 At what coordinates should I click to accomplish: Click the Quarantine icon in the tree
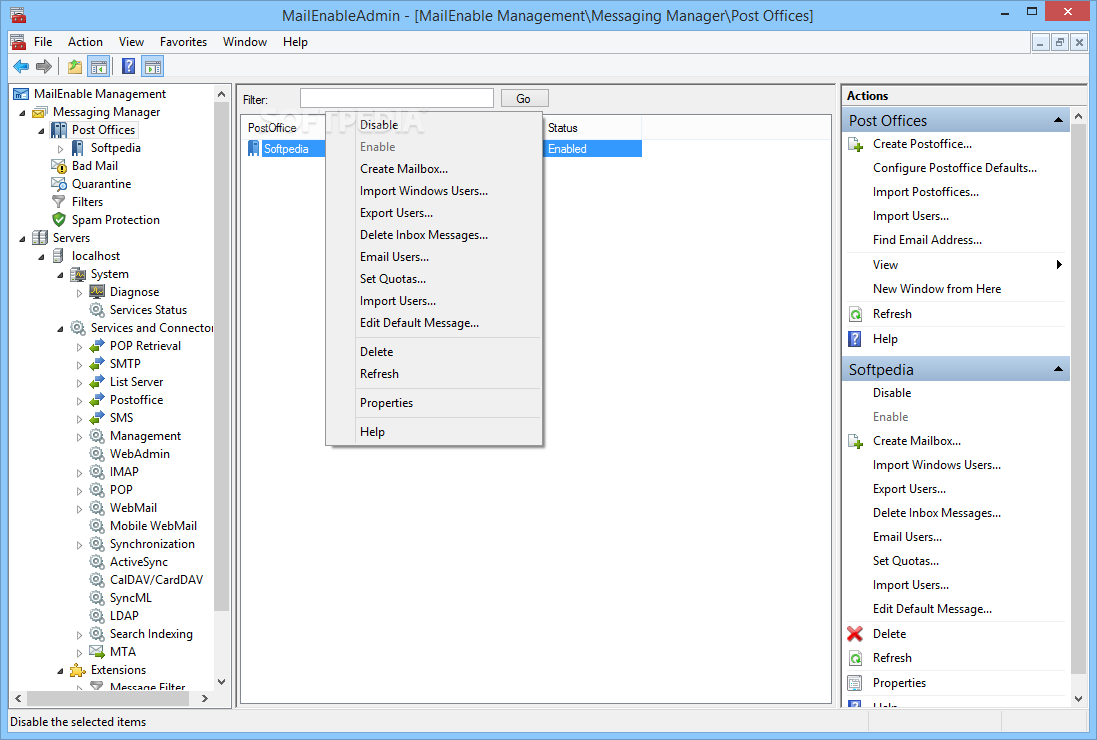pyautogui.click(x=59, y=184)
